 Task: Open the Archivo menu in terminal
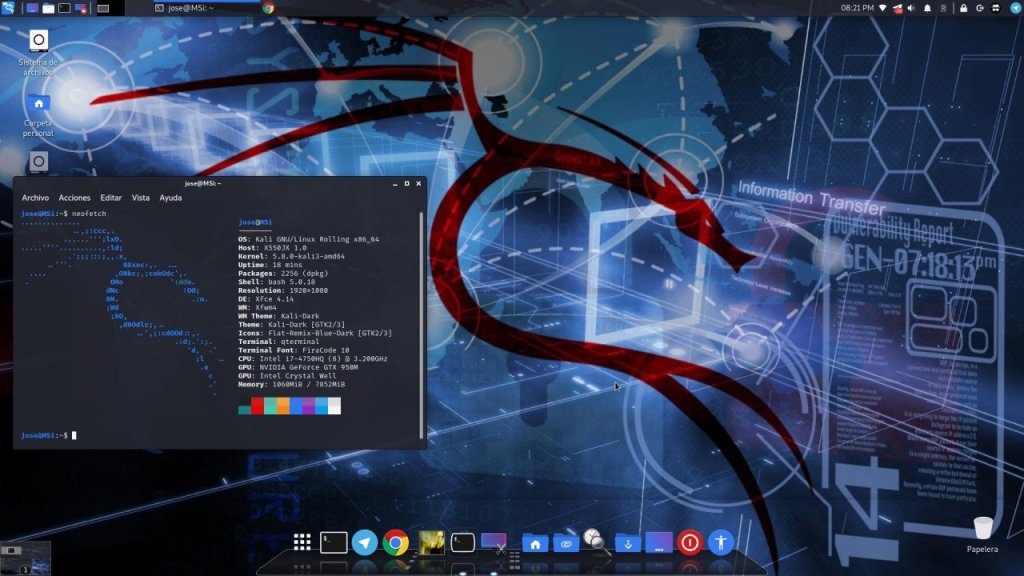pyautogui.click(x=35, y=198)
